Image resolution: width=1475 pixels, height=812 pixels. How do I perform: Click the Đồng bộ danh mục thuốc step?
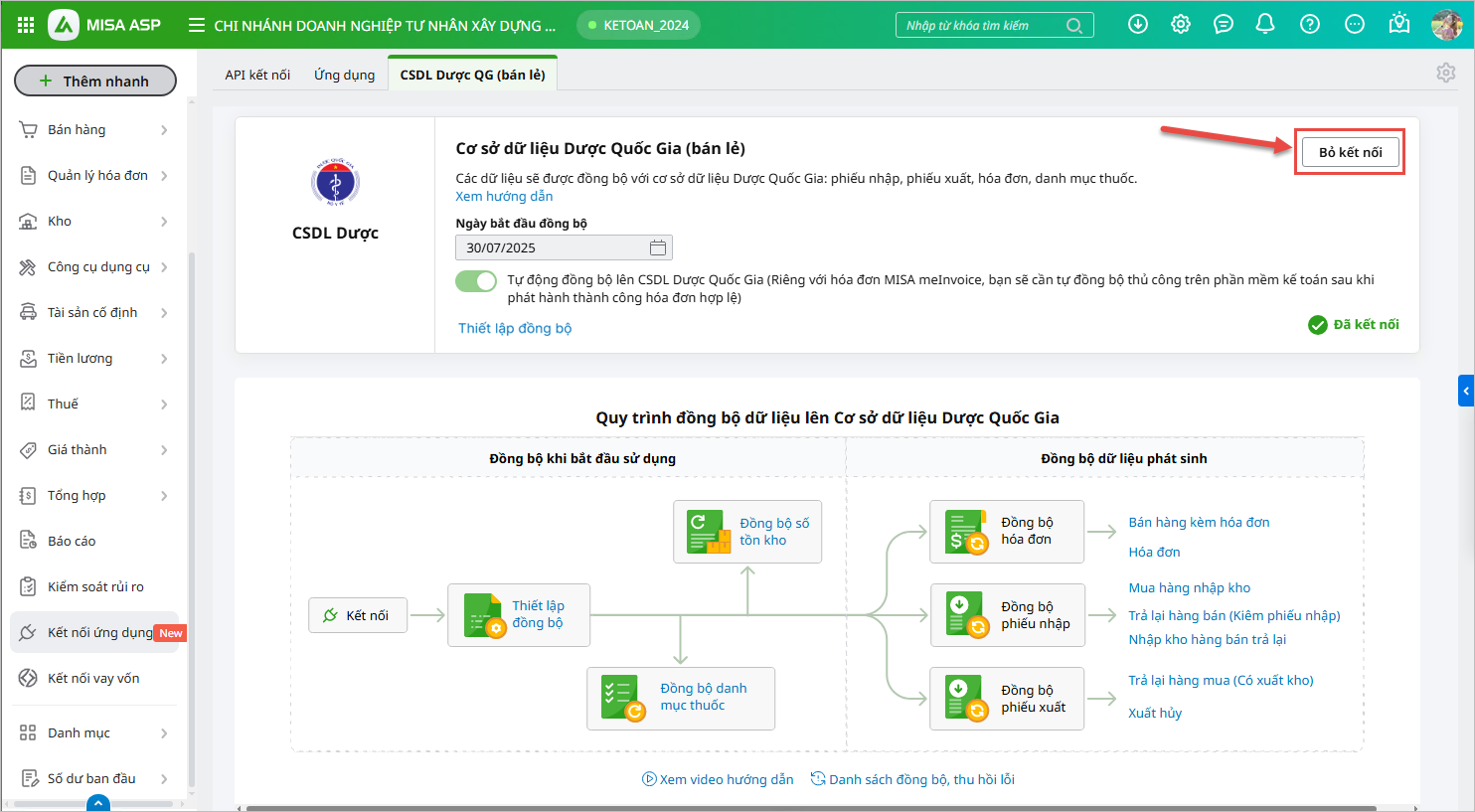click(681, 698)
